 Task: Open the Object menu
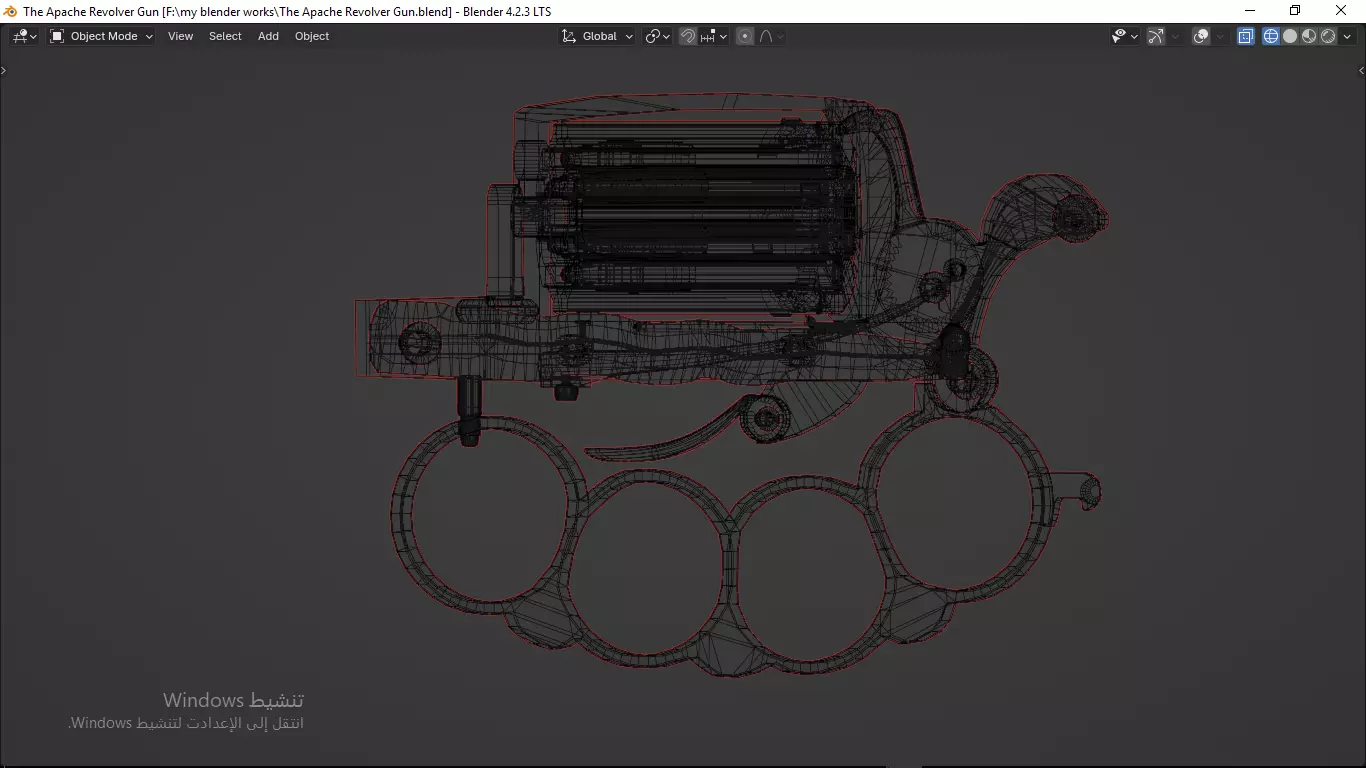(x=312, y=36)
